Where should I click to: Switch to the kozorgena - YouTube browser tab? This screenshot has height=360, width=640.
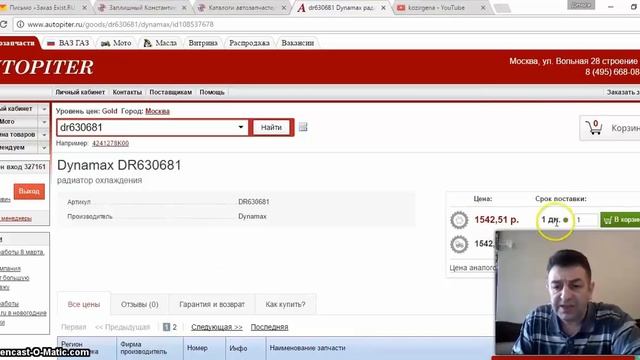click(x=436, y=8)
